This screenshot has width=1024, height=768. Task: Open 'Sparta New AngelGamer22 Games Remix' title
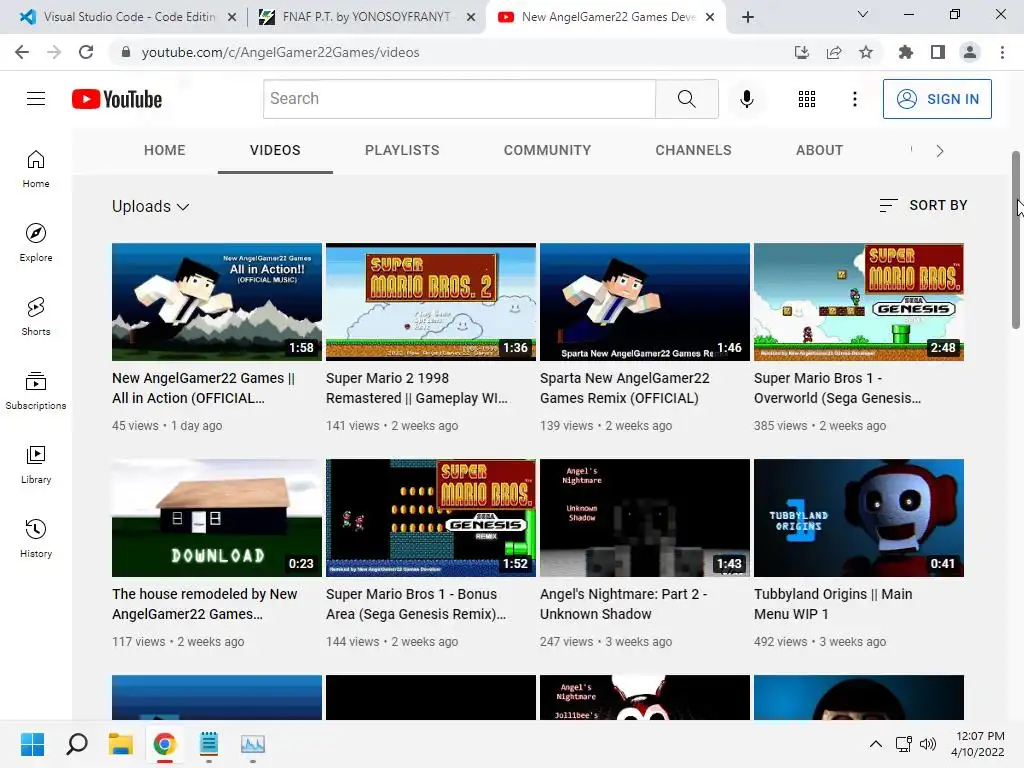click(624, 388)
